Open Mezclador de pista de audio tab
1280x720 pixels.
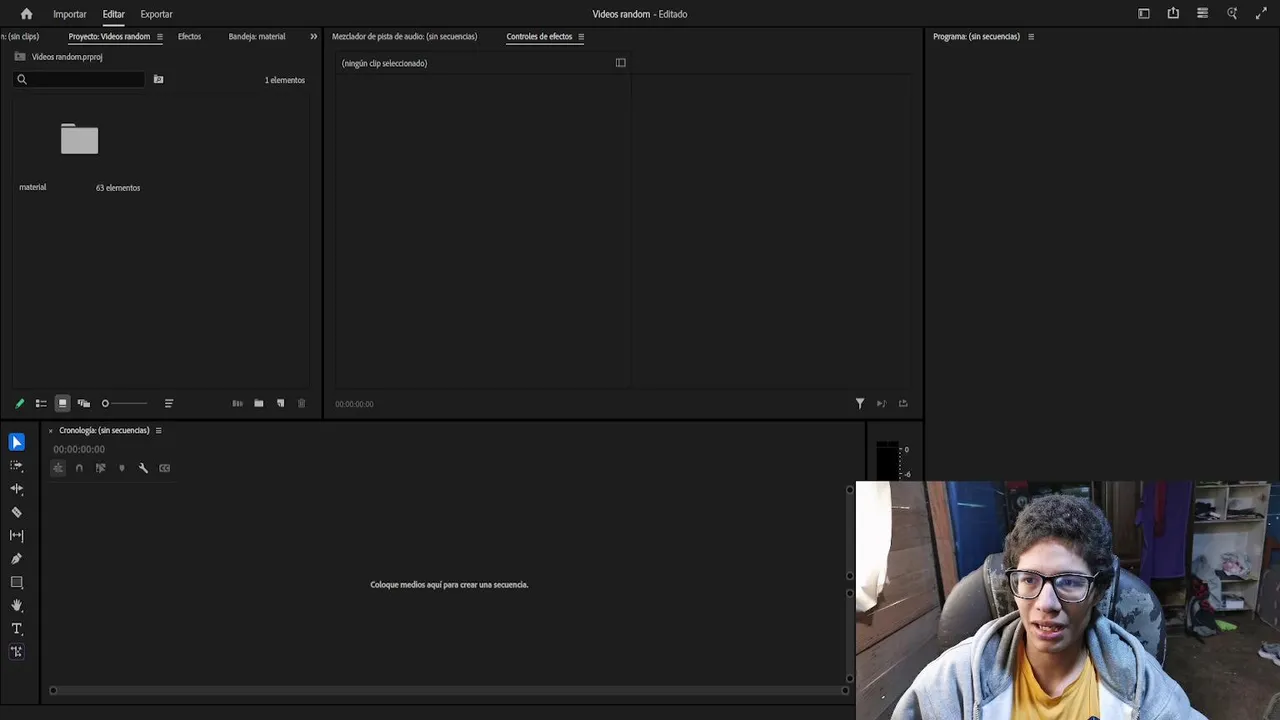click(404, 37)
